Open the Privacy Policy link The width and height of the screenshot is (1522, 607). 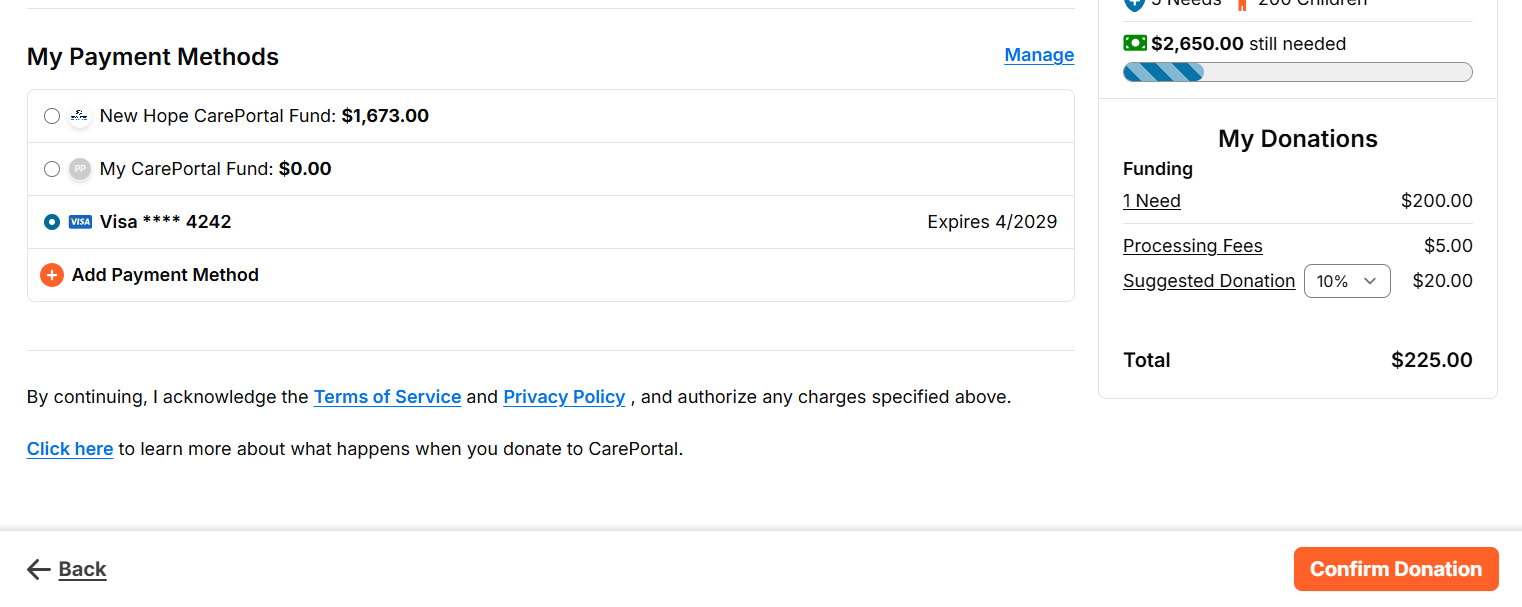pos(564,397)
